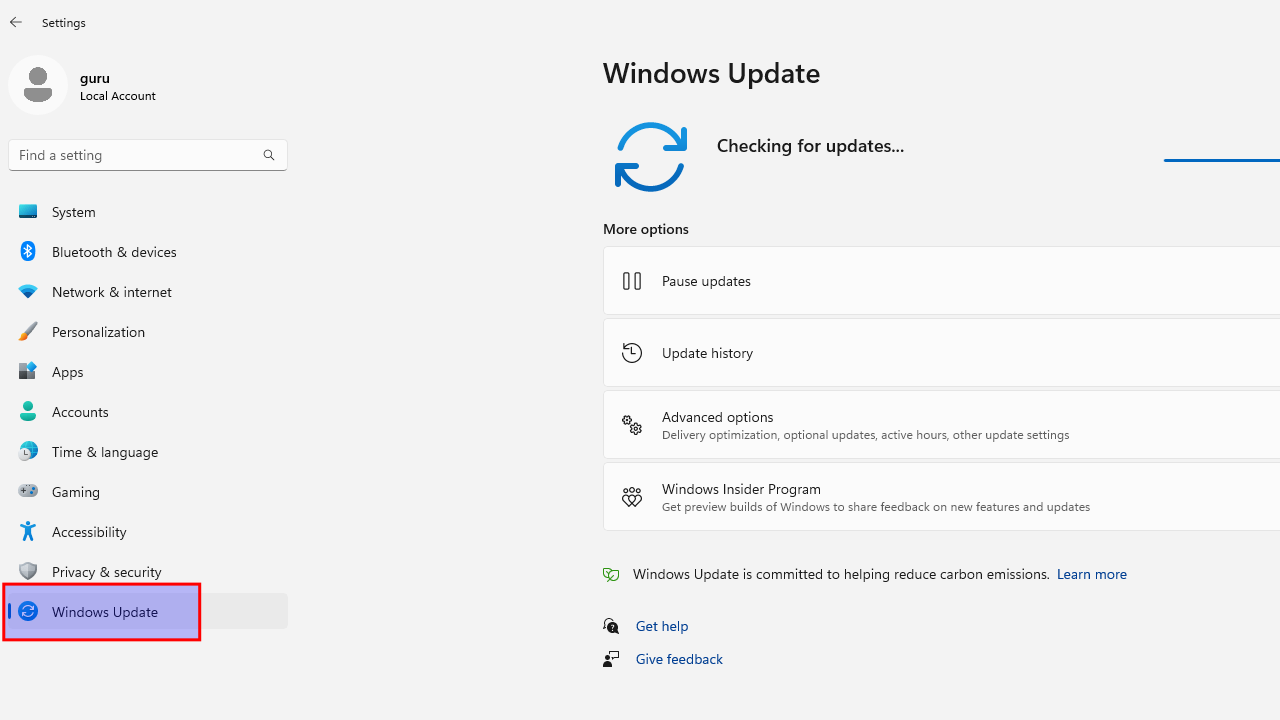Click the Get help headset icon
This screenshot has width=1280, height=720.
(611, 626)
